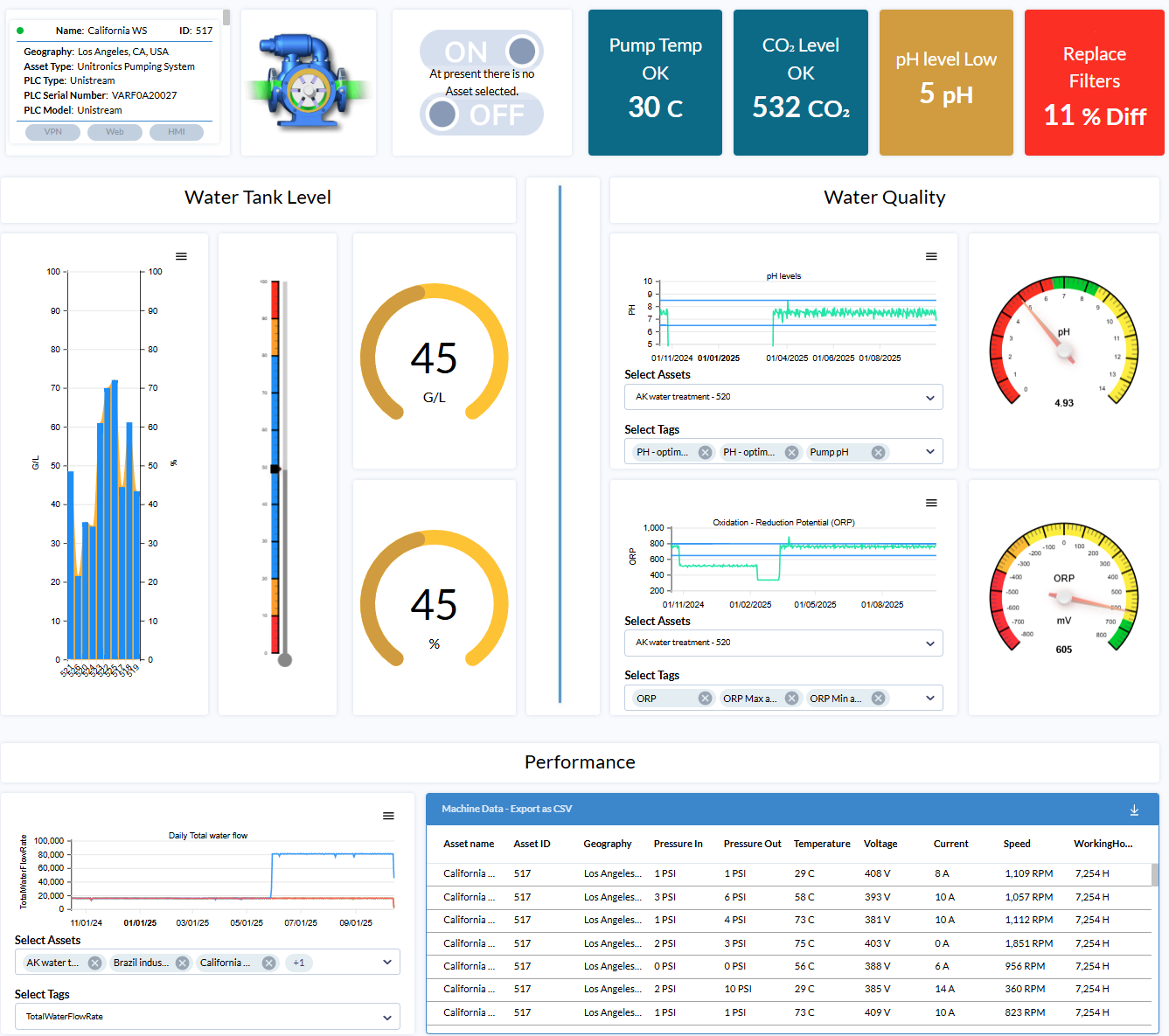Remove the Pump pH tag chip
Image resolution: width=1169 pixels, height=1036 pixels.
[878, 452]
